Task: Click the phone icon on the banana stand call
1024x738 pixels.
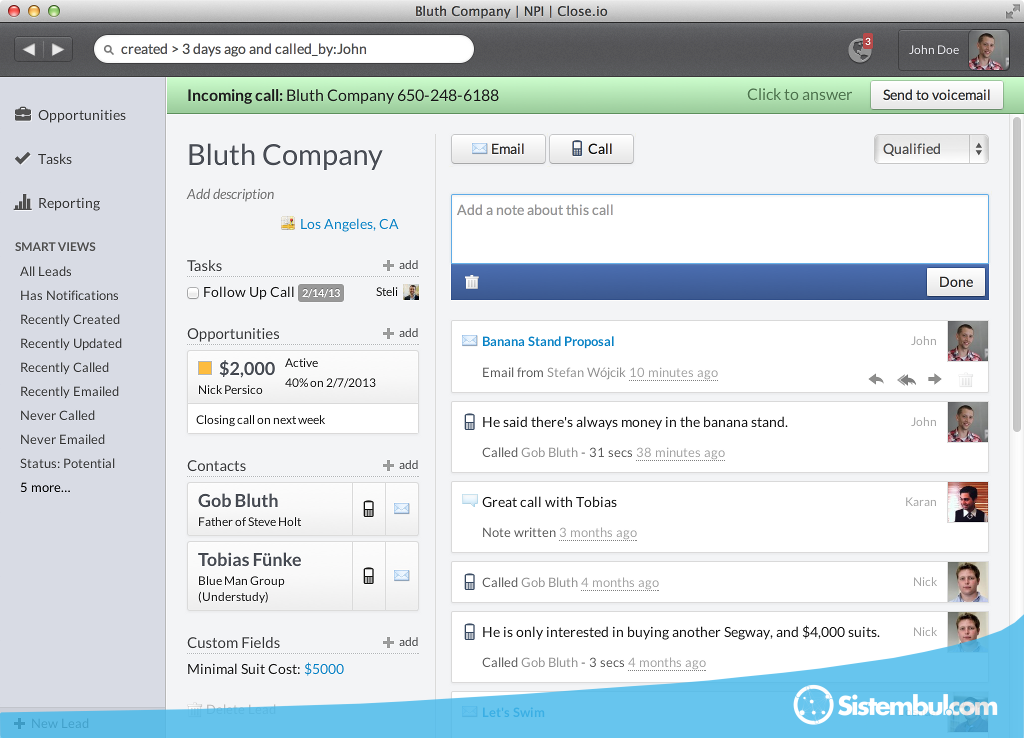Action: 470,422
